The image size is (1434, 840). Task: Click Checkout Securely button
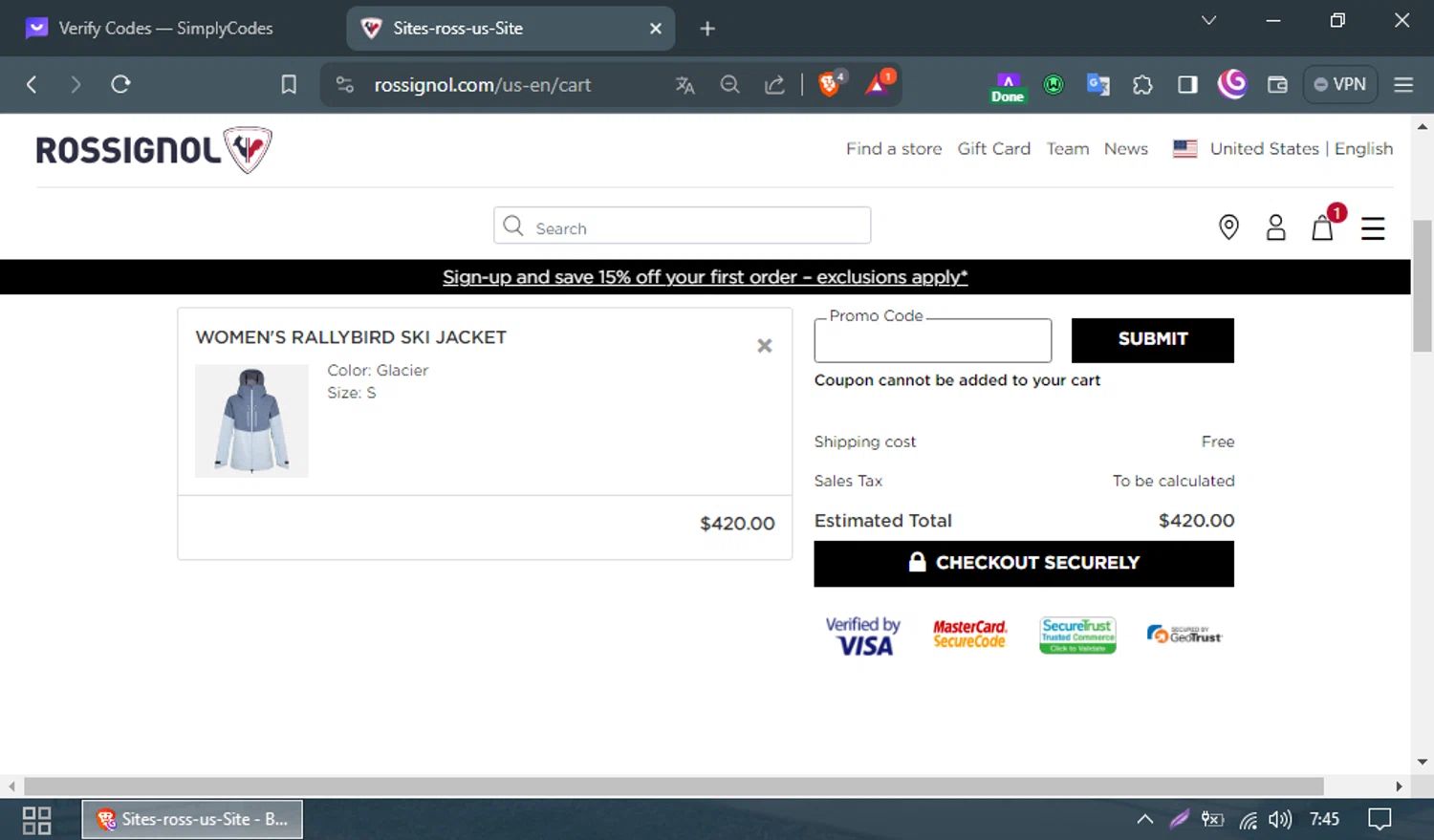tap(1024, 564)
